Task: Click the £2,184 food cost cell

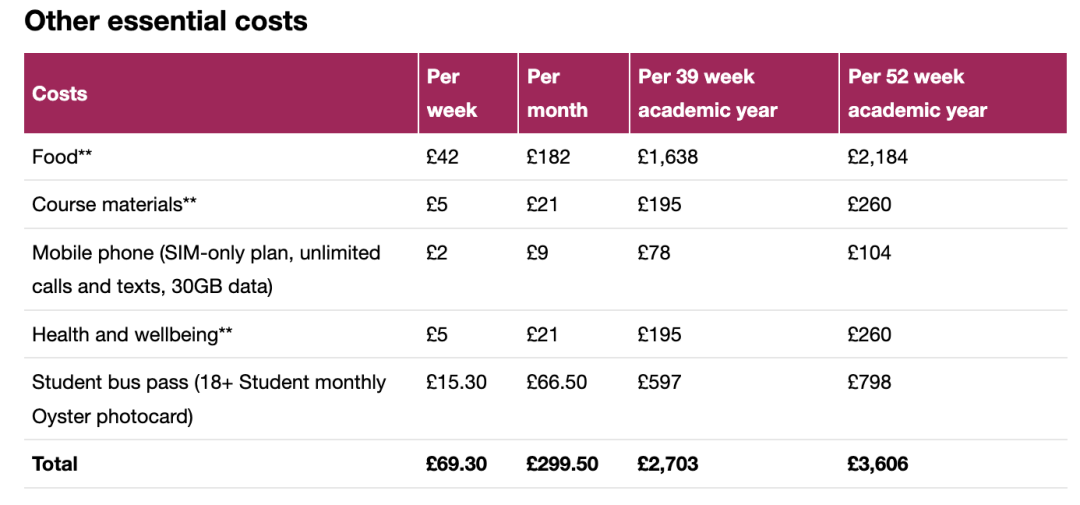Action: [x=878, y=157]
